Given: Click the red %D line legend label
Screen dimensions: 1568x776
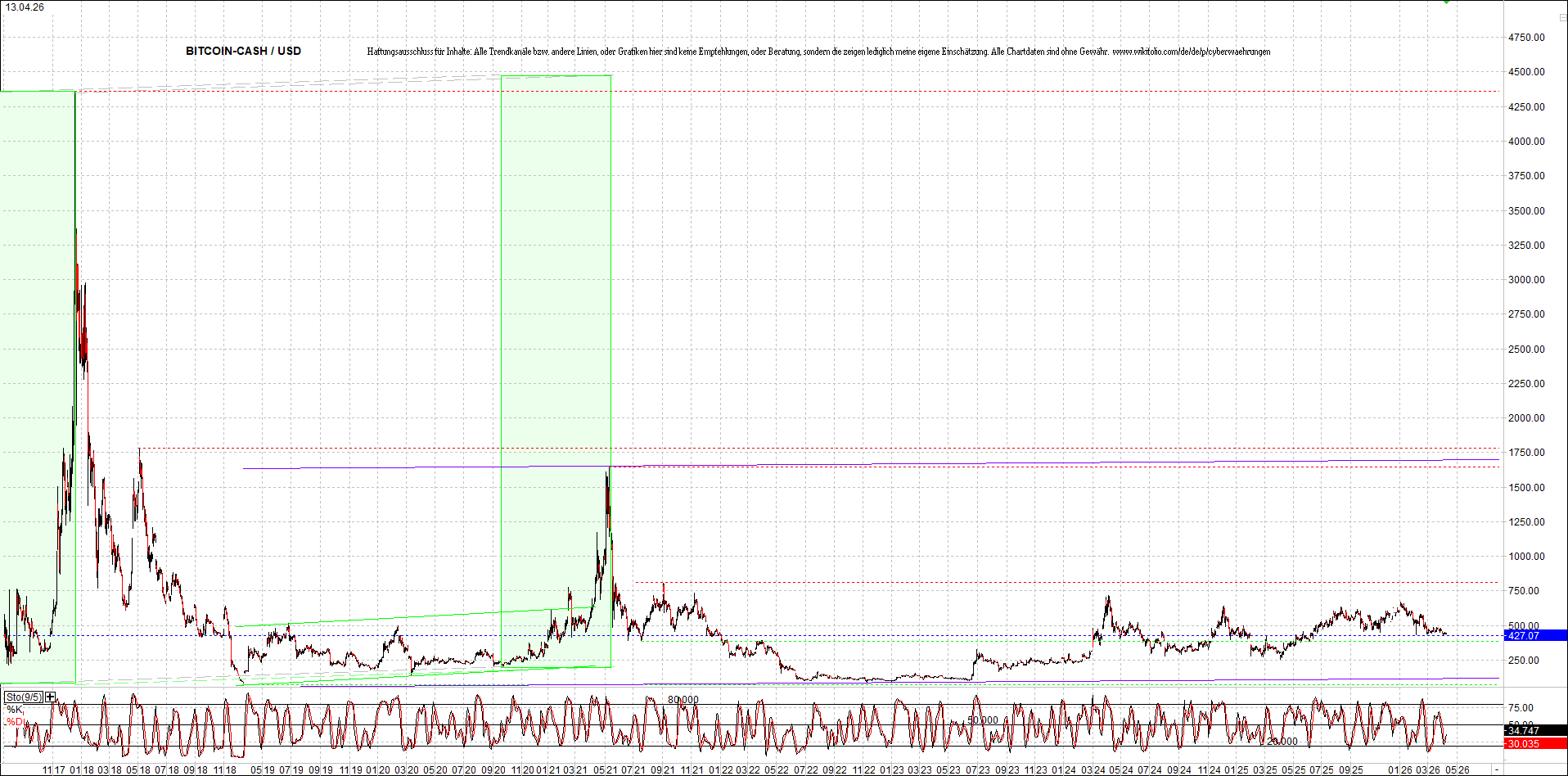Looking at the screenshot, I should pos(15,721).
